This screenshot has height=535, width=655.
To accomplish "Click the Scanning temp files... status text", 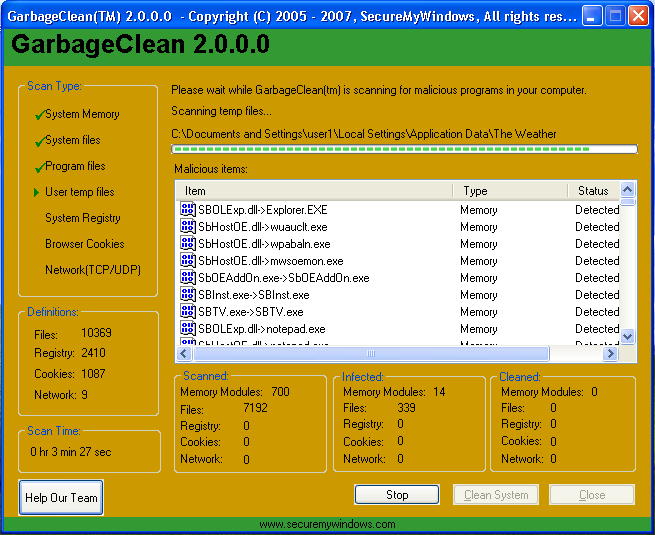I will click(x=221, y=111).
